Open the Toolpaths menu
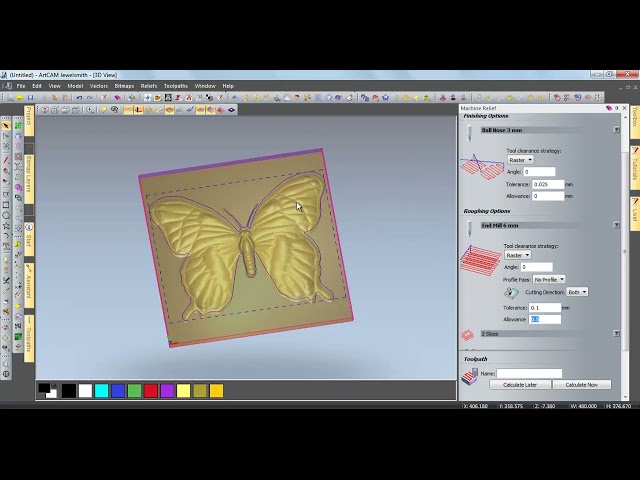 pyautogui.click(x=176, y=86)
